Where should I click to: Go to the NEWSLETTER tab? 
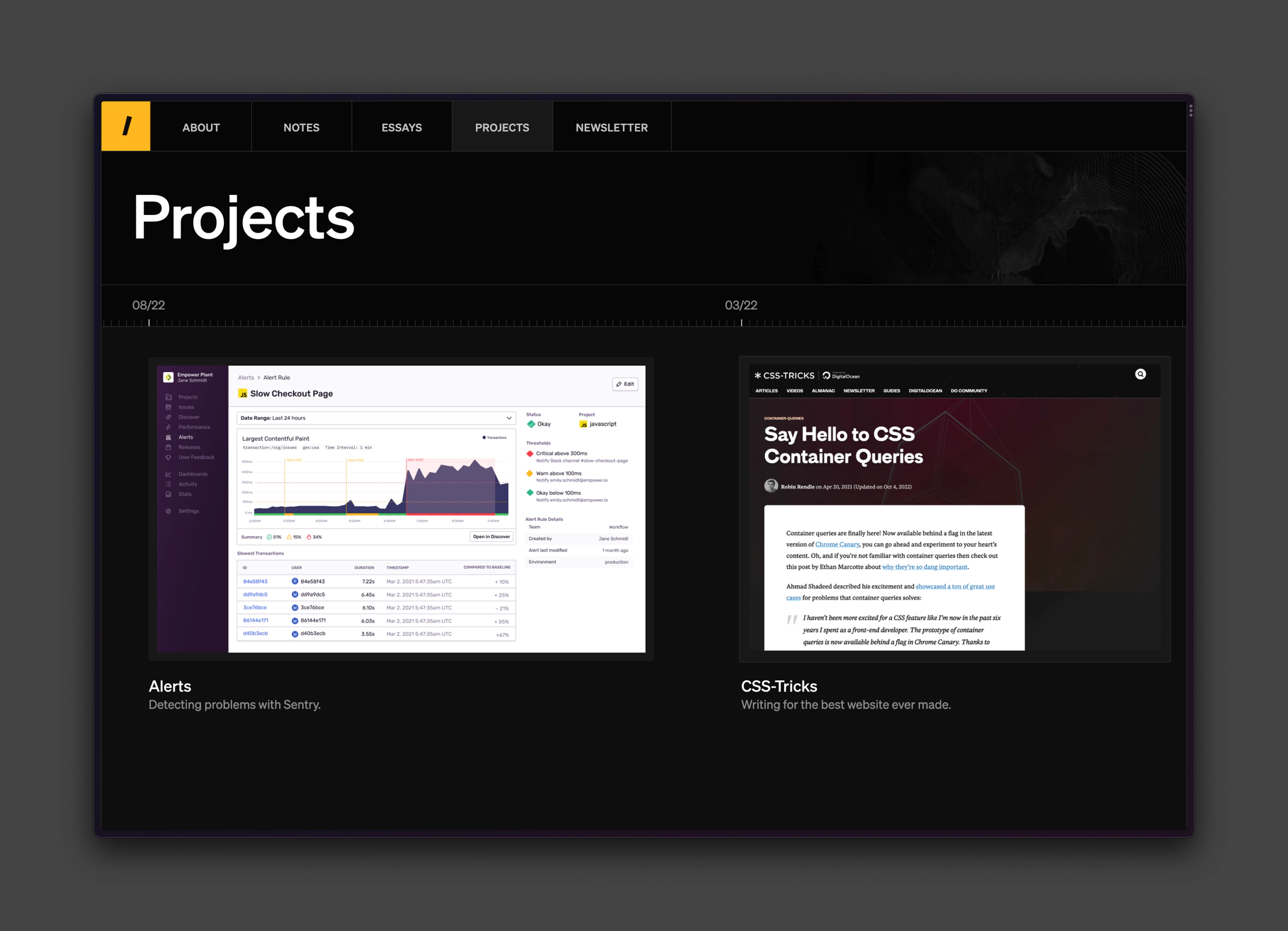(x=611, y=128)
